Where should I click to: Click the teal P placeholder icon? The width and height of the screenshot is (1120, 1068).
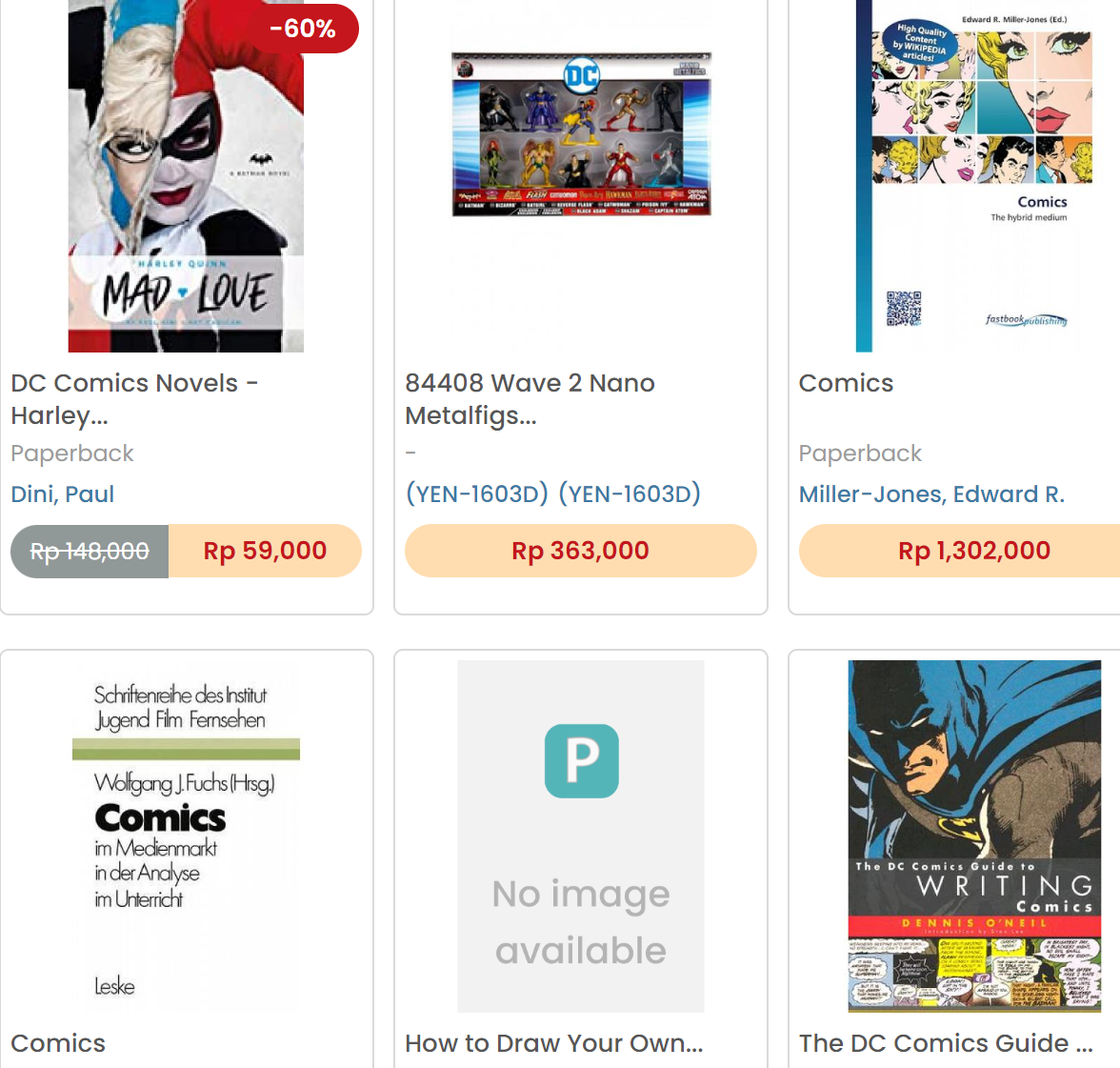(581, 761)
